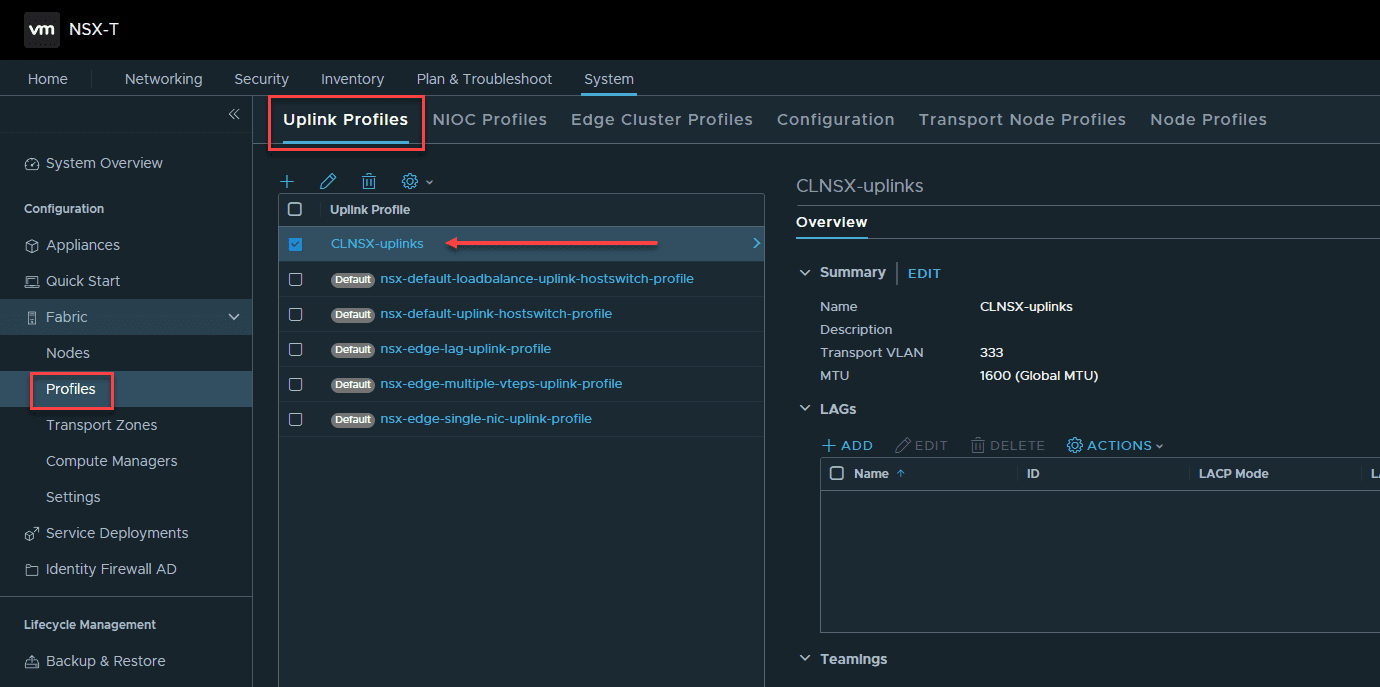Uncheck the CLNSX-uplinks profile checkbox
This screenshot has width=1380, height=687.
click(x=293, y=243)
